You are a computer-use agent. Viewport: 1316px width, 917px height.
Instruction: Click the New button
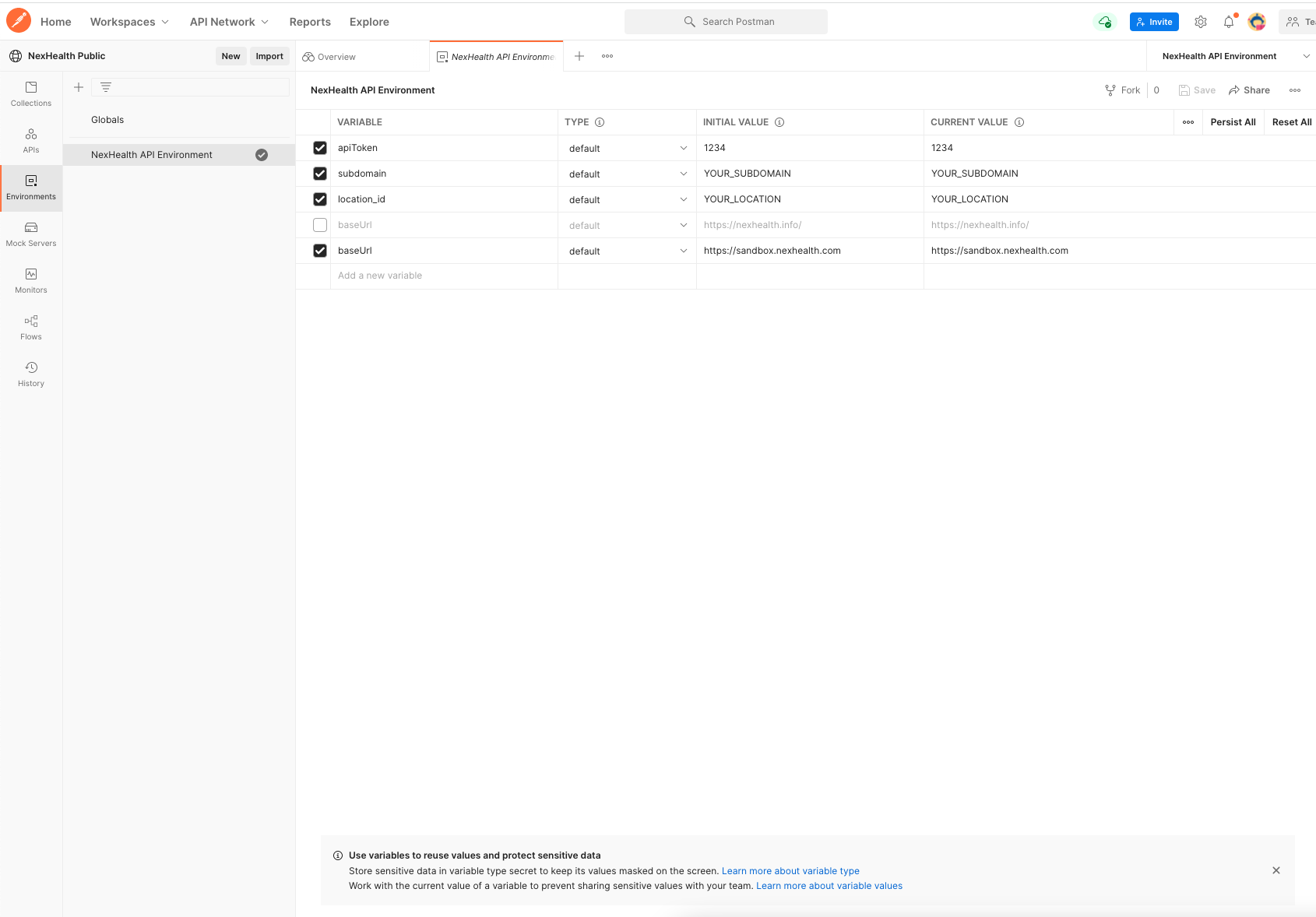tap(231, 56)
